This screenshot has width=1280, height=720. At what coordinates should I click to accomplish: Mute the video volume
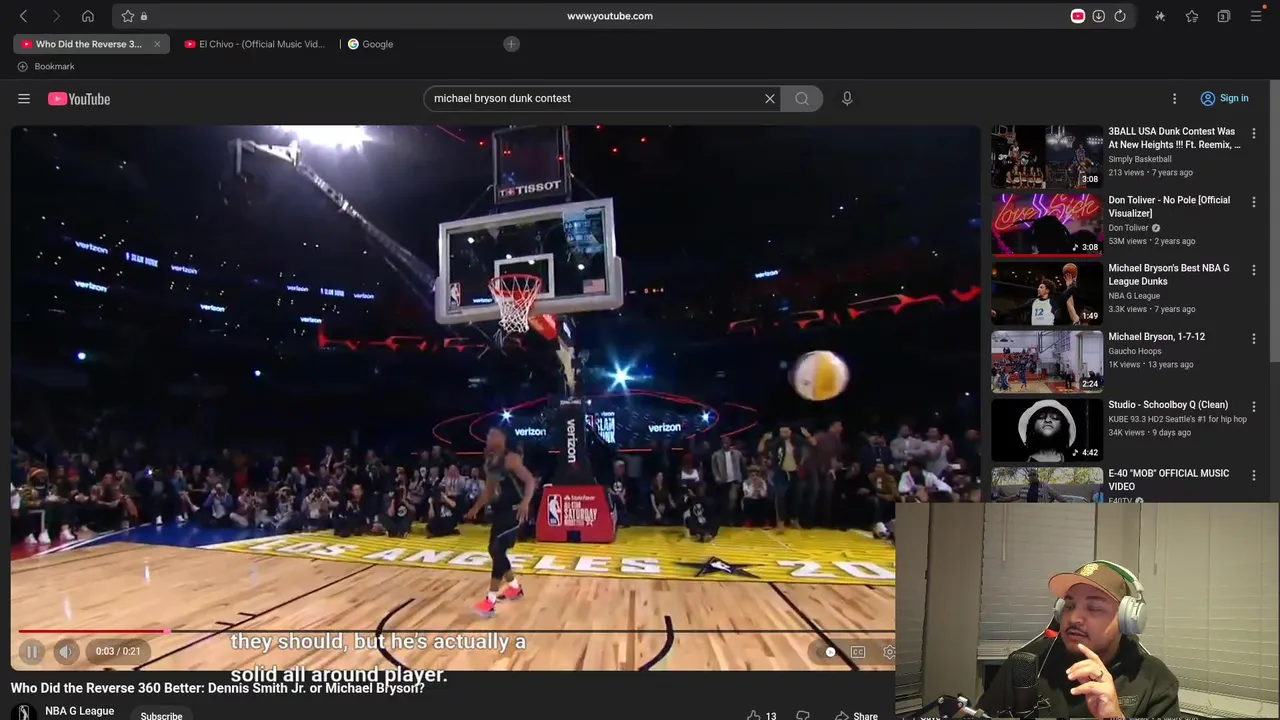(x=66, y=651)
